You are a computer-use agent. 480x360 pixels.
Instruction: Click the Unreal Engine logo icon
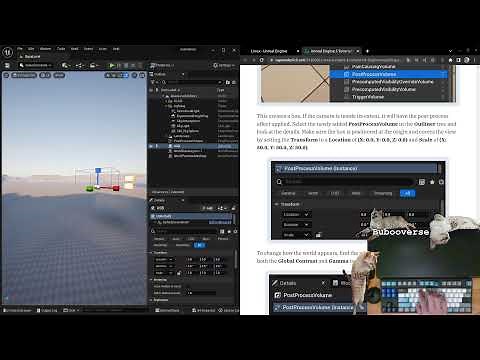click(8, 53)
